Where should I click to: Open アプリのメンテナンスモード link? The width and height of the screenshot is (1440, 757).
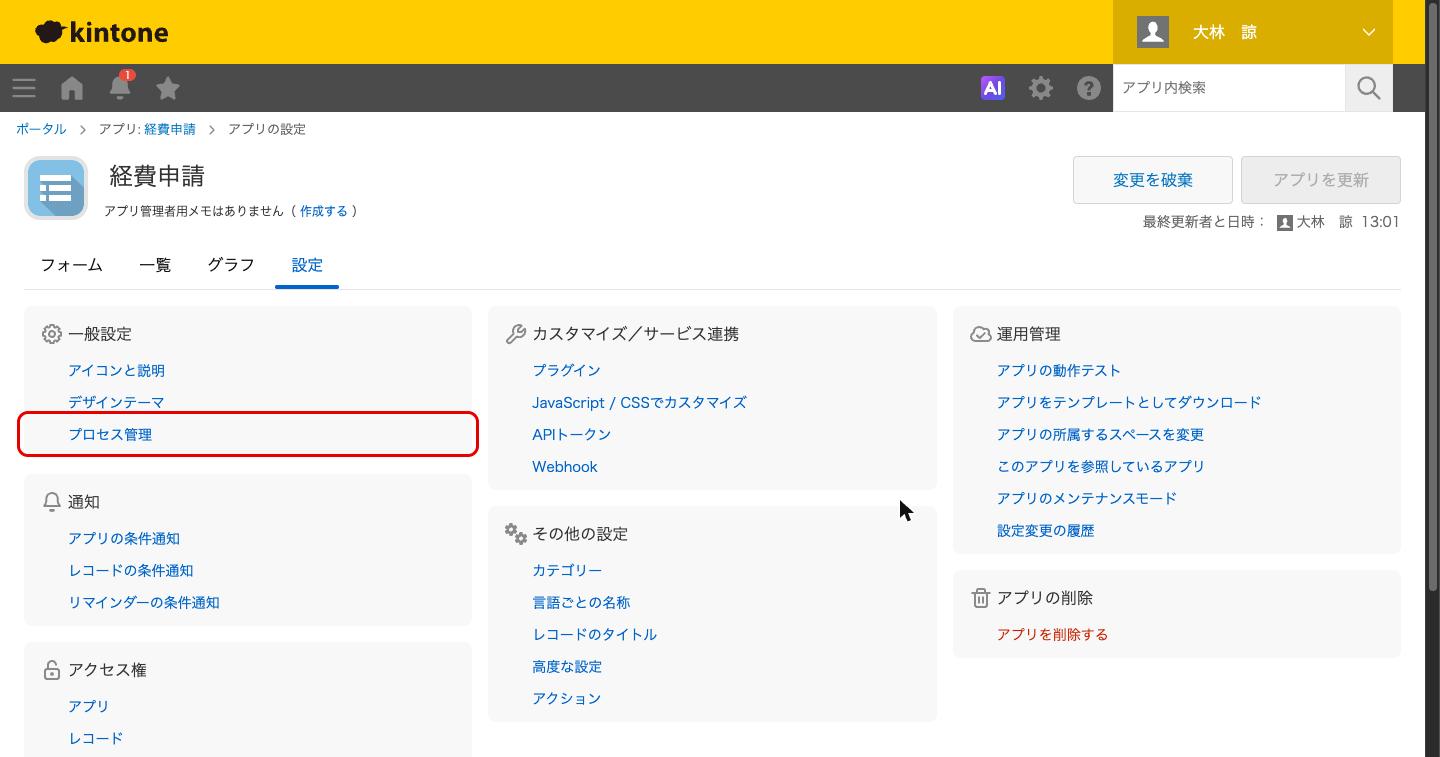click(1087, 498)
